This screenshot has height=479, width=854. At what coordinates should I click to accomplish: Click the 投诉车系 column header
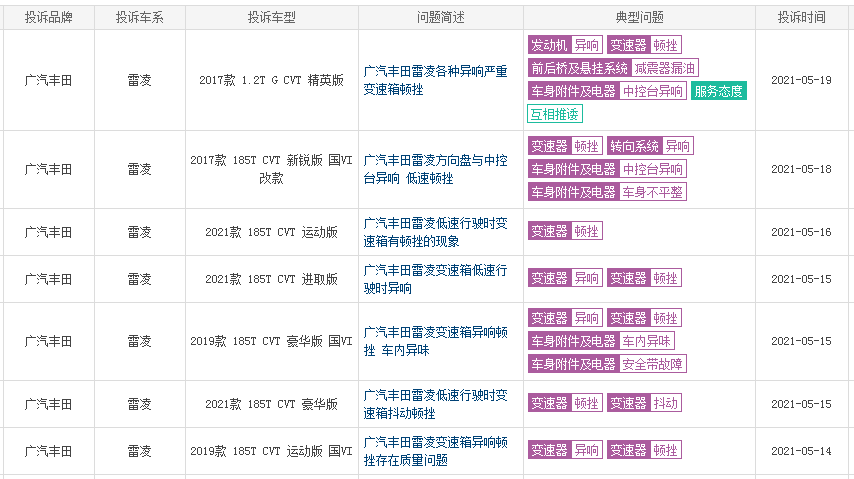coord(139,17)
